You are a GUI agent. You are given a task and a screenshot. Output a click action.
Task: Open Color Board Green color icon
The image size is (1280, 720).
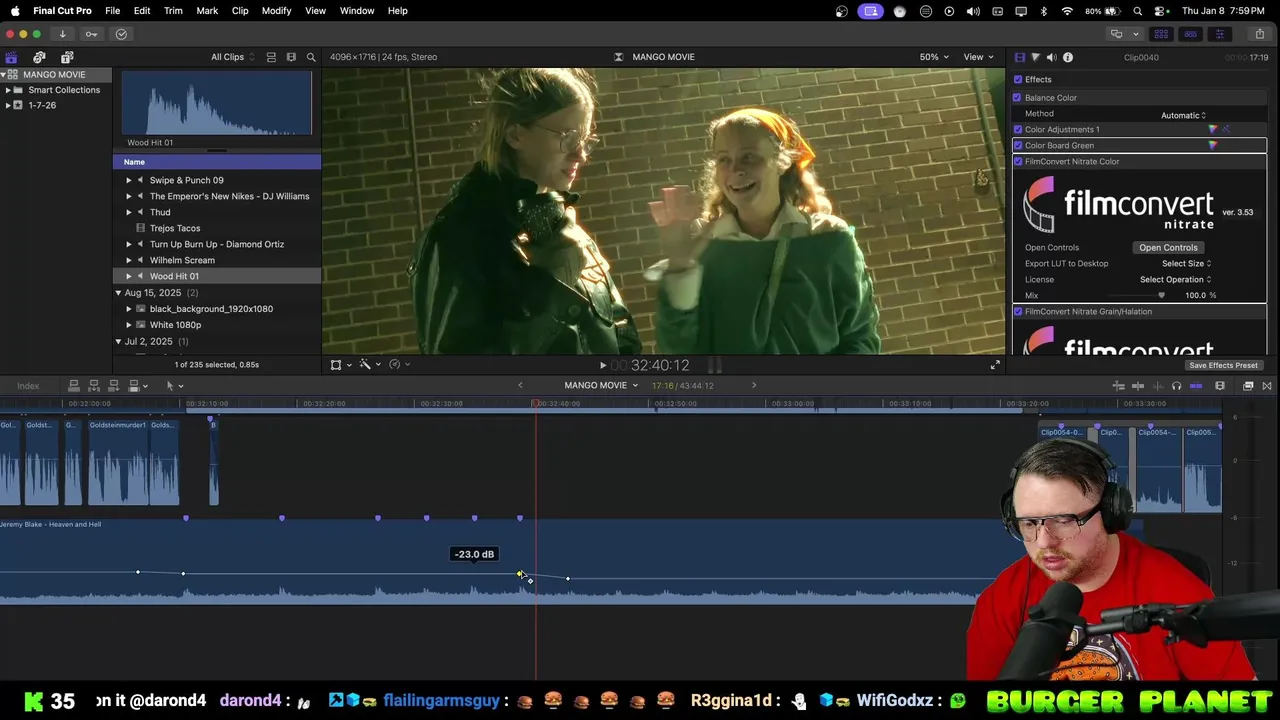coord(1213,146)
